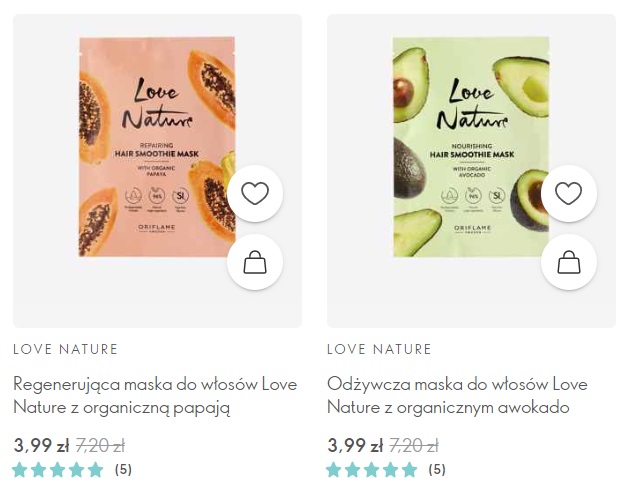Click the 3,99 zł price of papaya mask
This screenshot has width=630, height=497.
coord(41,446)
